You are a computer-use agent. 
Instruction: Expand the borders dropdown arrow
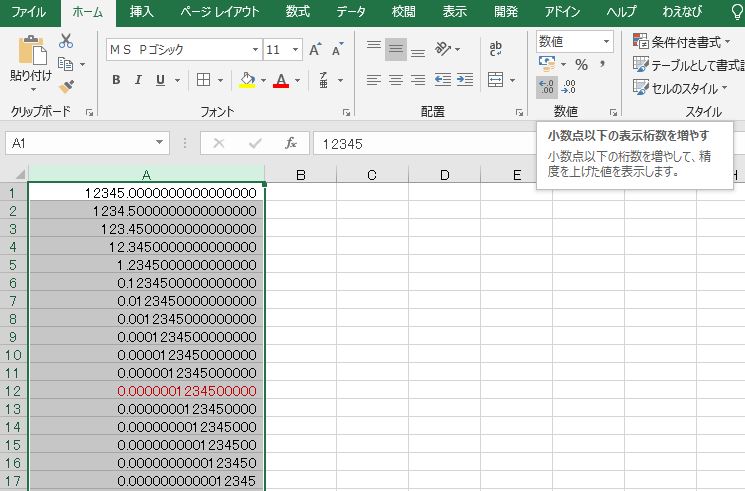[x=220, y=80]
